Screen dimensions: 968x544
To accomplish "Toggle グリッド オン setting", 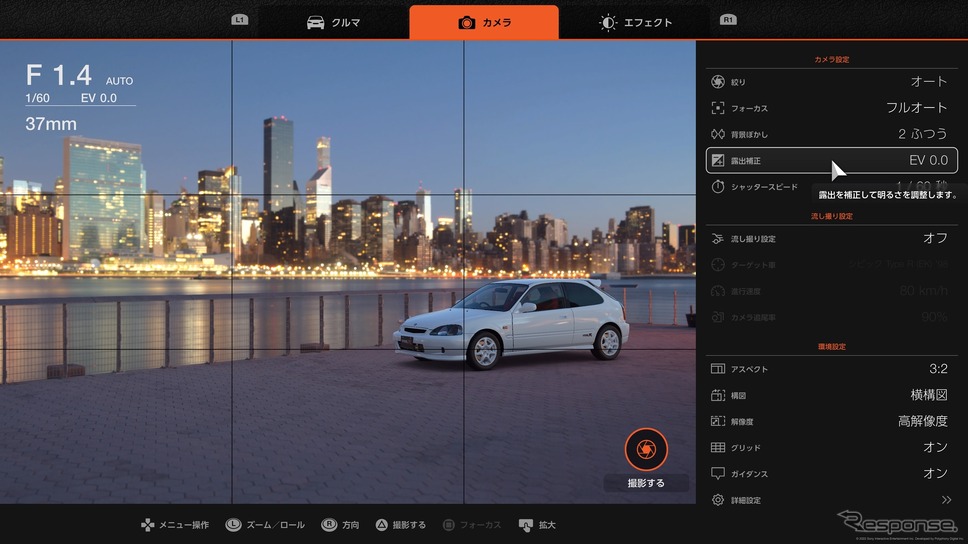I will pos(935,447).
